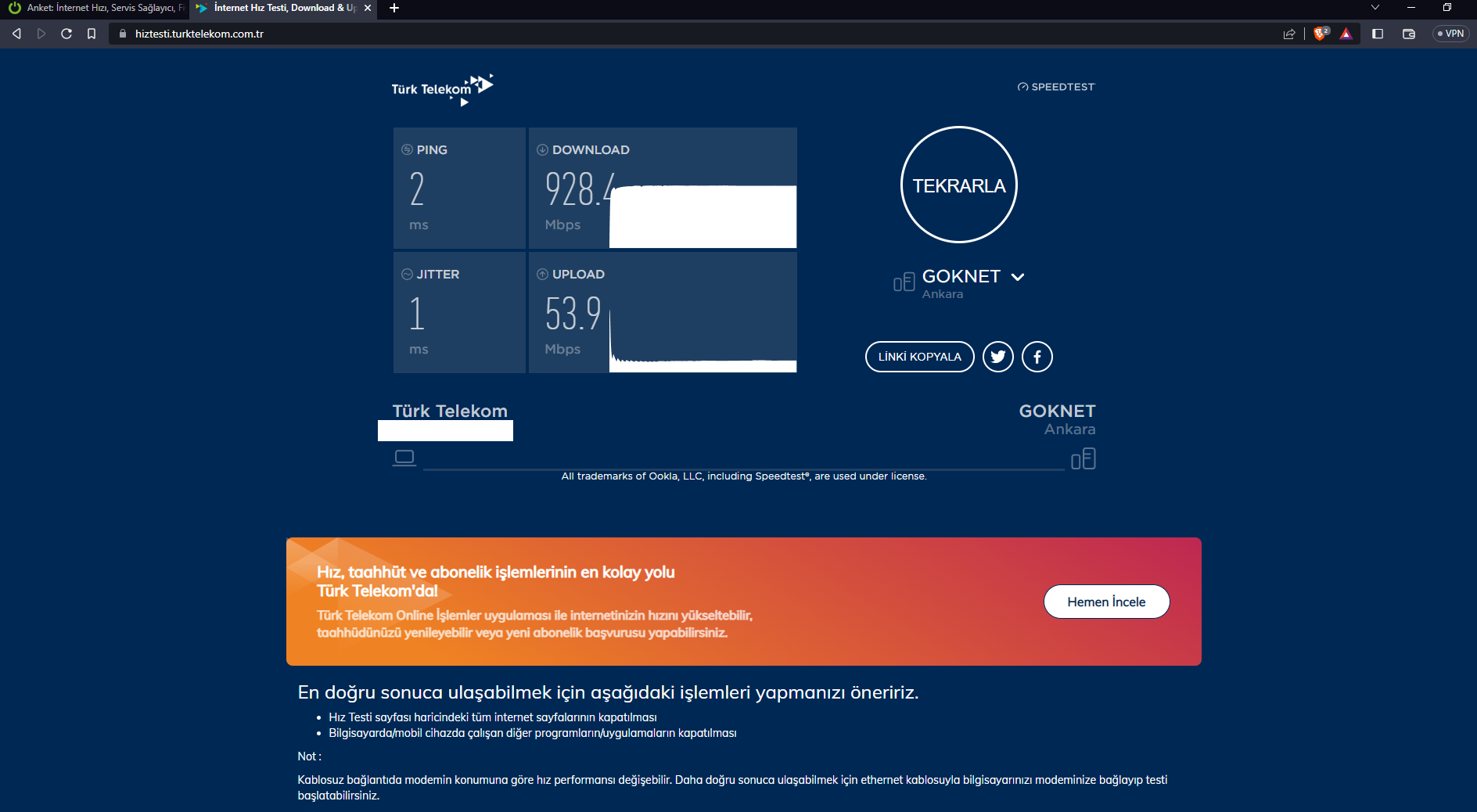Click the ping value 2 ms
Image resolution: width=1477 pixels, height=812 pixels.
417,189
